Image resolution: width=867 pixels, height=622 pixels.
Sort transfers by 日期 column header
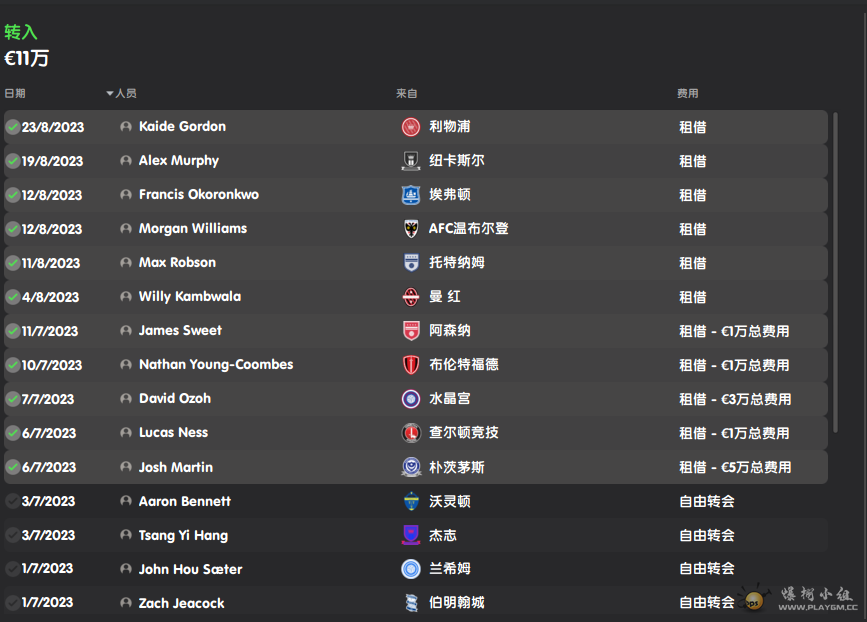[x=15, y=94]
